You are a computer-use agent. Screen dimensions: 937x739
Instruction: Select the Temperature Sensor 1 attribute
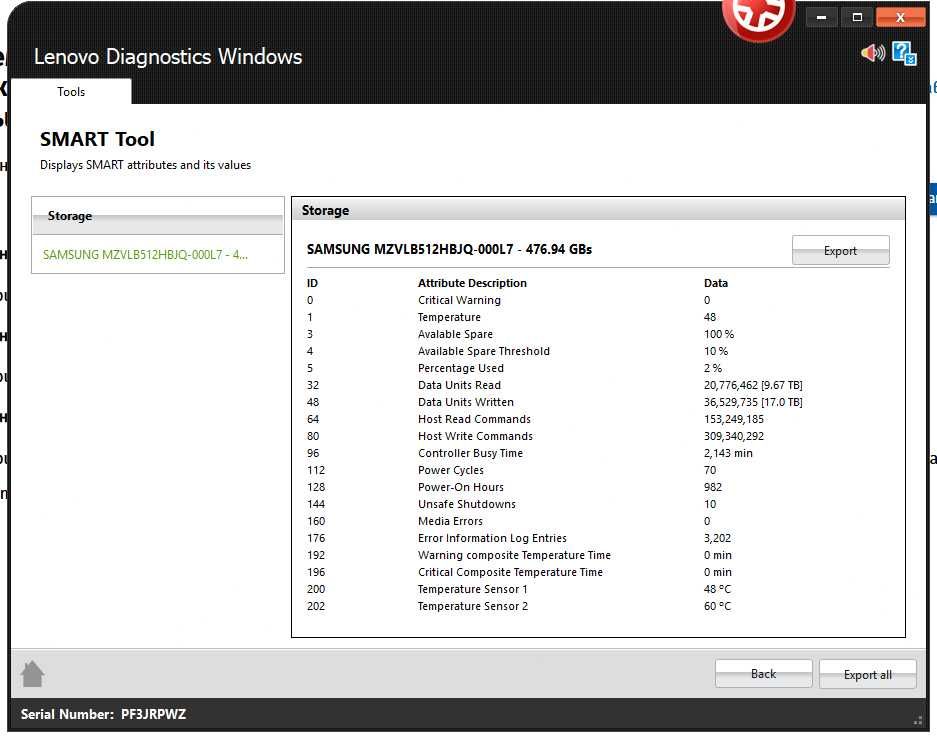[x=473, y=589]
